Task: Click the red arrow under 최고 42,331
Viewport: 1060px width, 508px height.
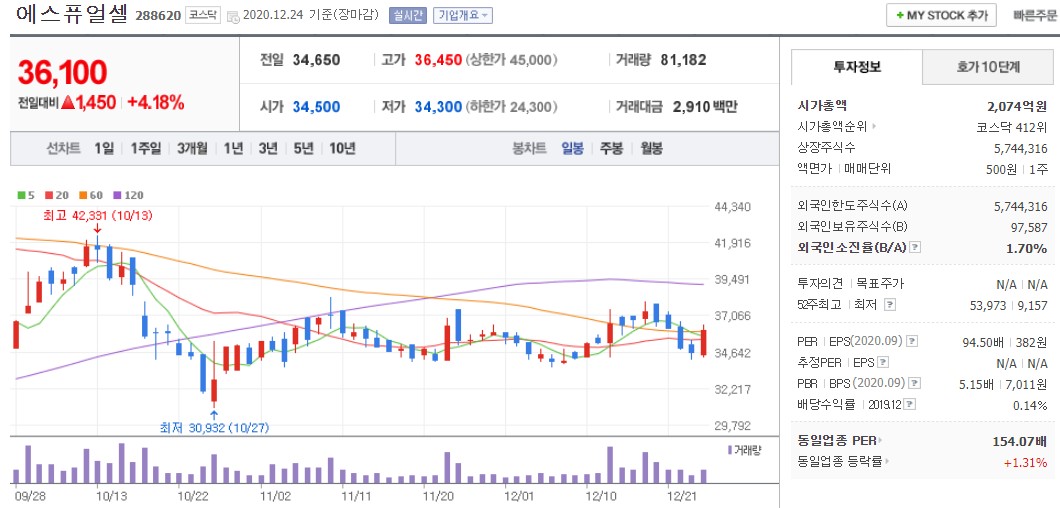Action: (97, 229)
